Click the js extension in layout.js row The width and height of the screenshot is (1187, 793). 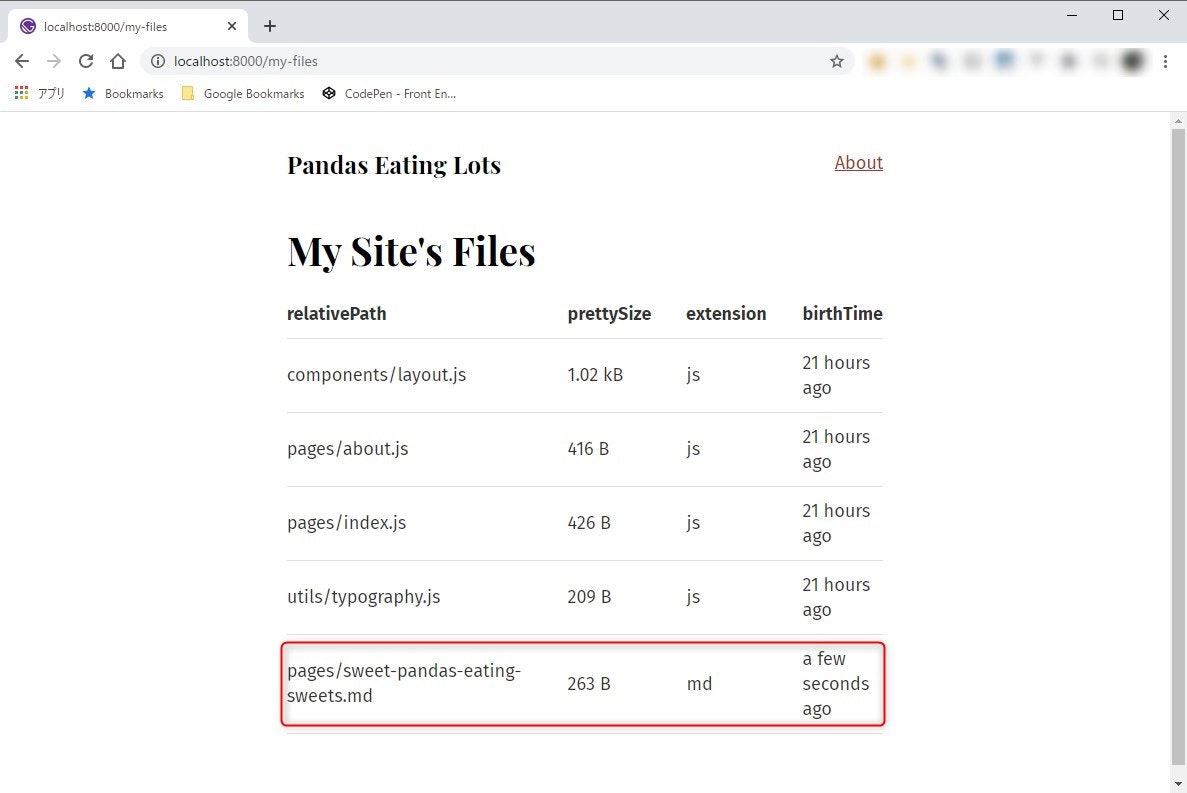(693, 375)
